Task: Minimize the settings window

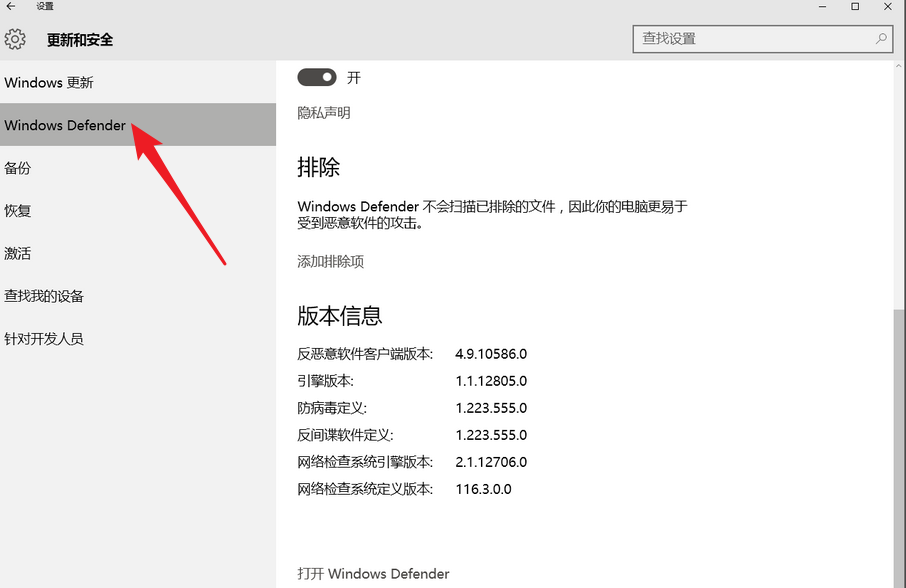Action: (822, 6)
